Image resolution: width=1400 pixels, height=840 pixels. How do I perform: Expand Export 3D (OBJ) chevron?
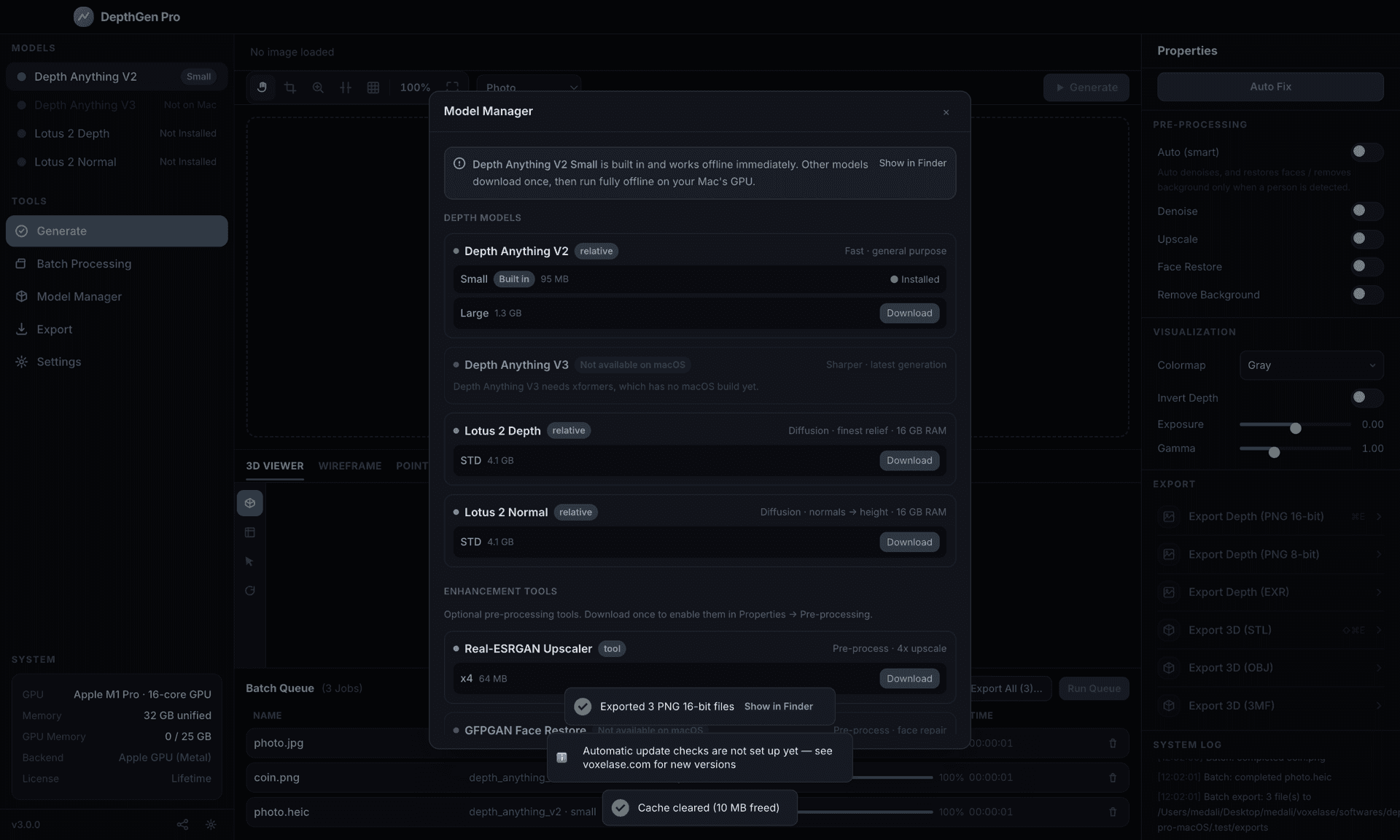click(1378, 668)
